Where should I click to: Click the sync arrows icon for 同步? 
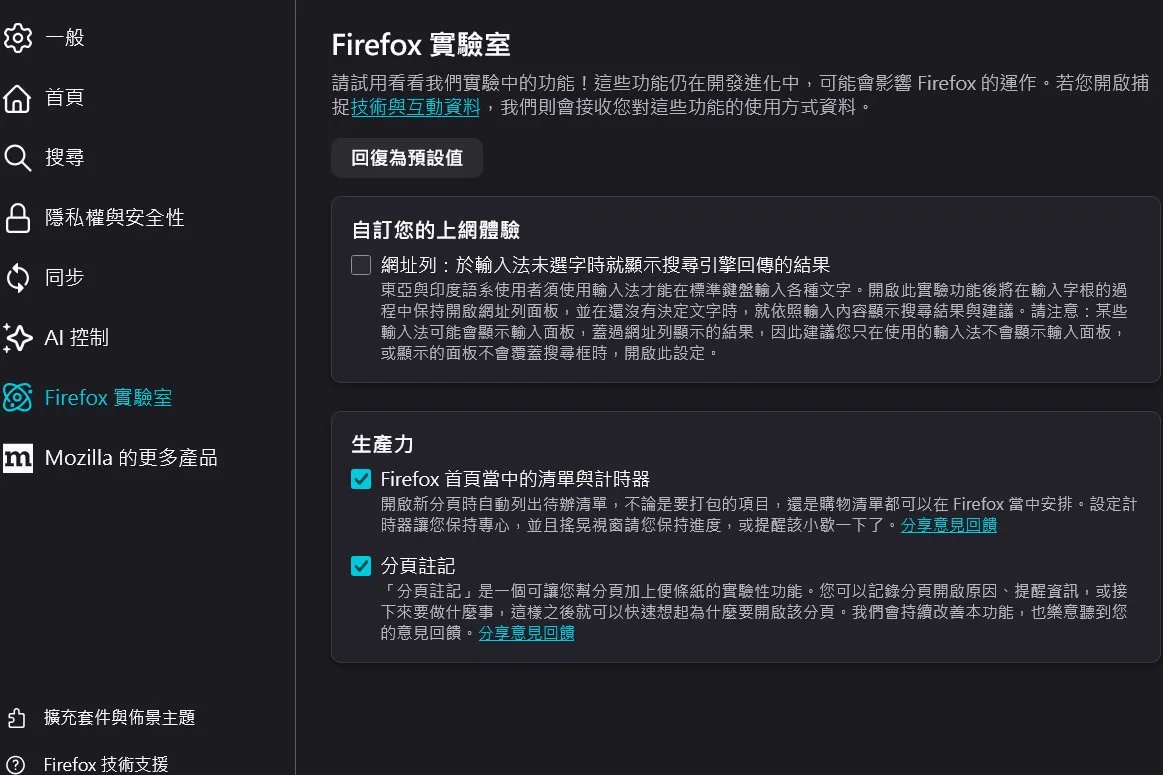point(17,278)
